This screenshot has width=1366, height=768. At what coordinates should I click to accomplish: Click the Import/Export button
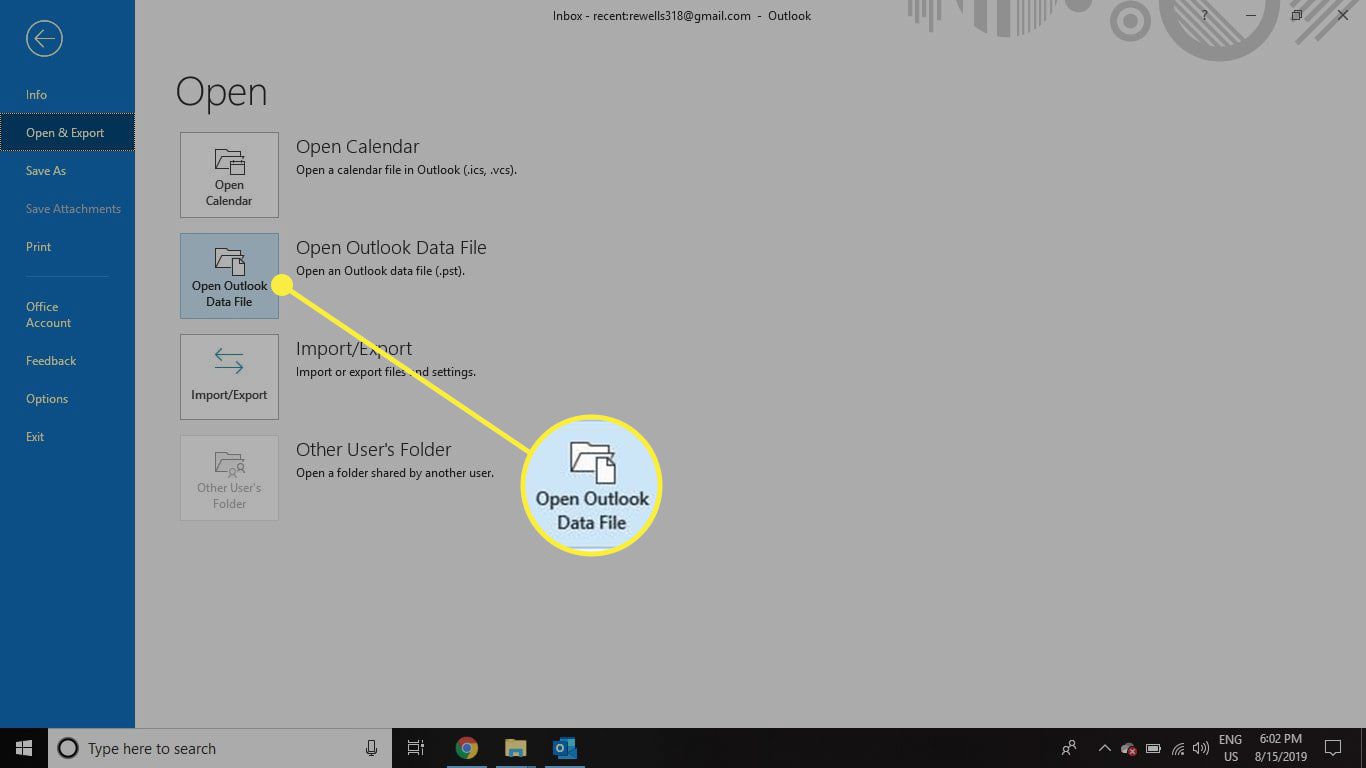pos(229,377)
